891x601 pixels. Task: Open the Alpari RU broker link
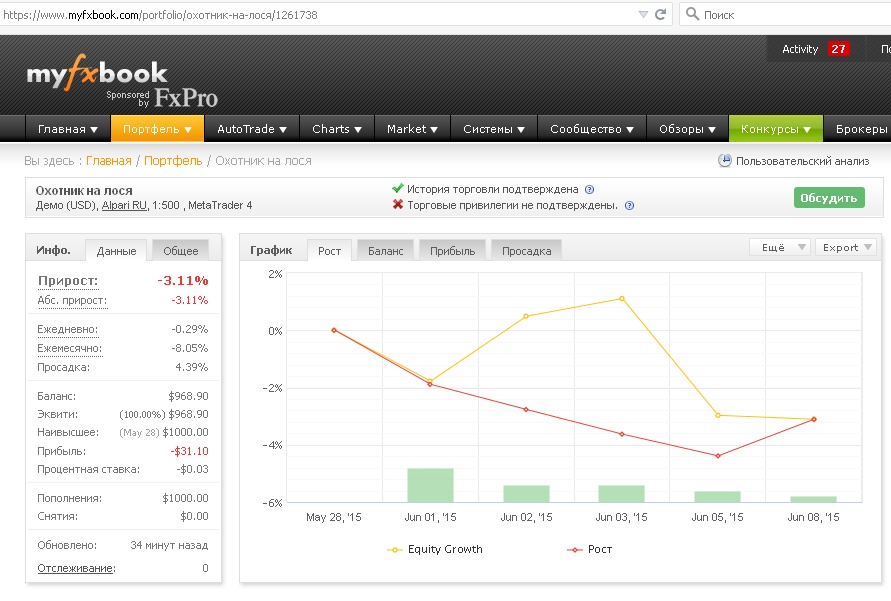coord(124,205)
